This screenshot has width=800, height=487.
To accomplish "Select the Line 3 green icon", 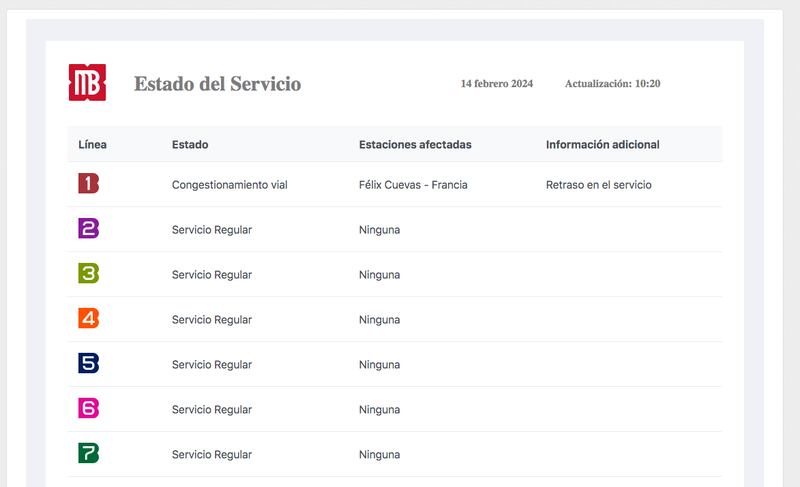I will click(x=89, y=274).
